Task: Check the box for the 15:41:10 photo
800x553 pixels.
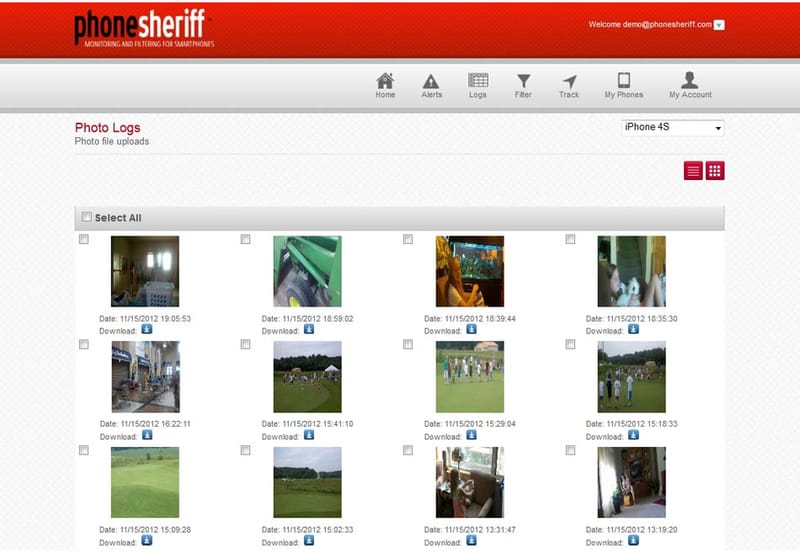Action: 245,345
